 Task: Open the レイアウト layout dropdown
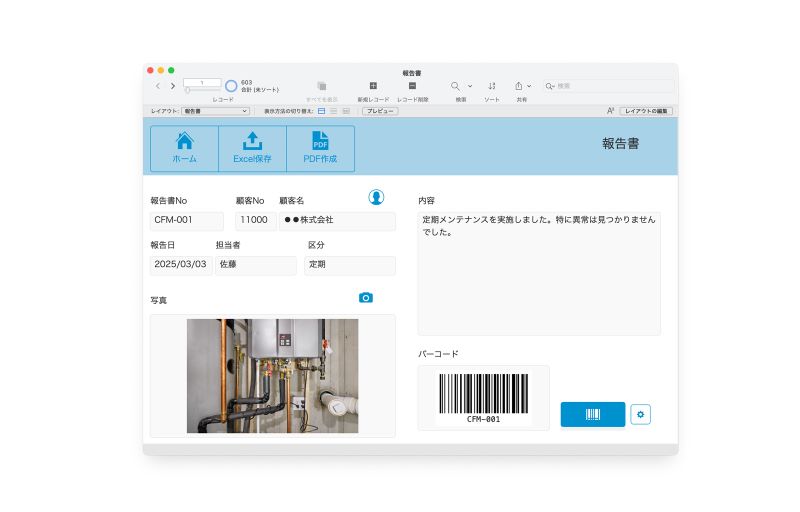(x=215, y=111)
